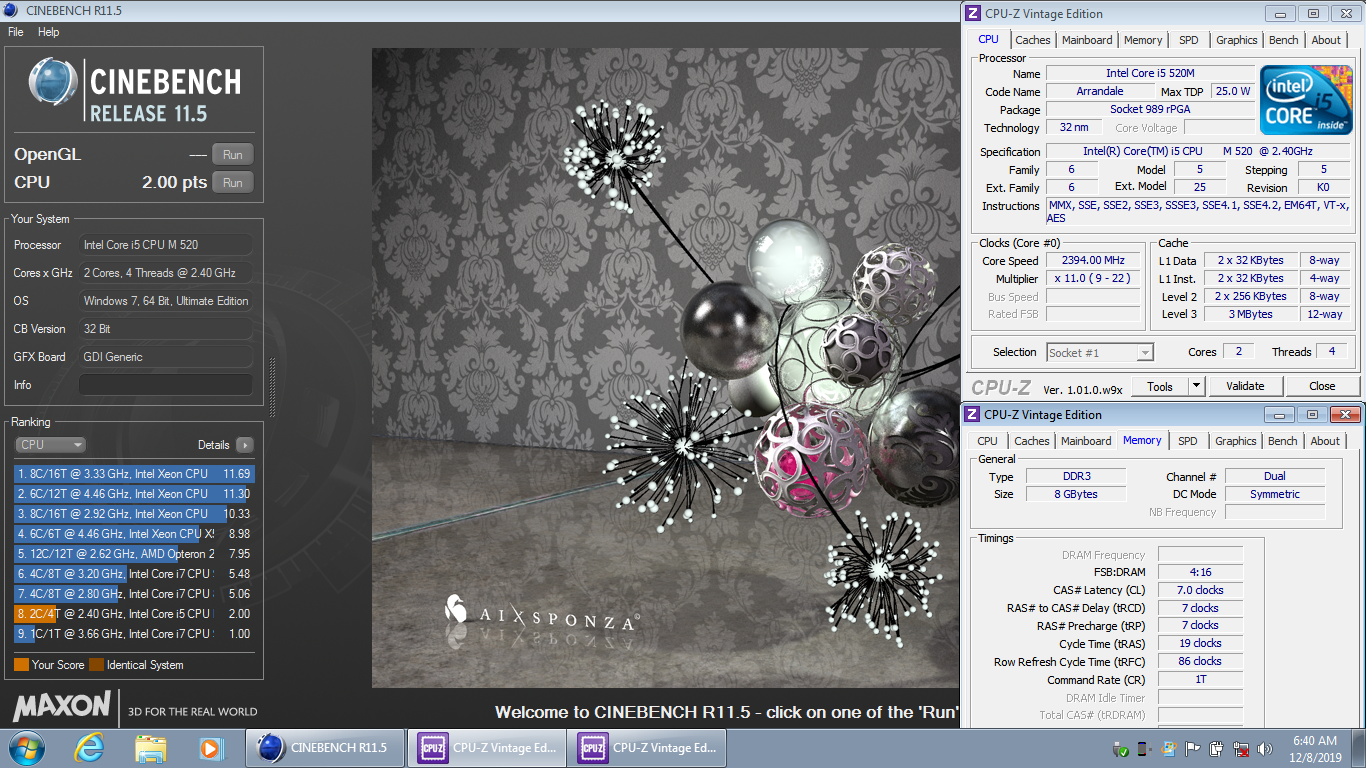Click the Show desktop strip at the taskbar's end
Image resolution: width=1366 pixels, height=768 pixels.
[x=1359, y=748]
